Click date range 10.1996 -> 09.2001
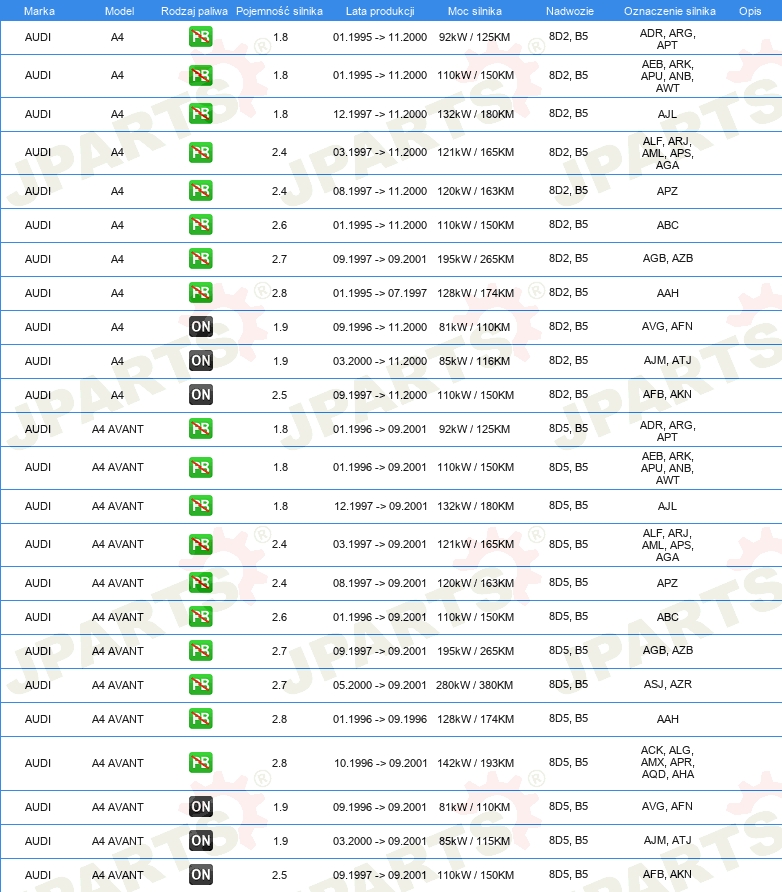782x892 pixels. pyautogui.click(x=380, y=763)
